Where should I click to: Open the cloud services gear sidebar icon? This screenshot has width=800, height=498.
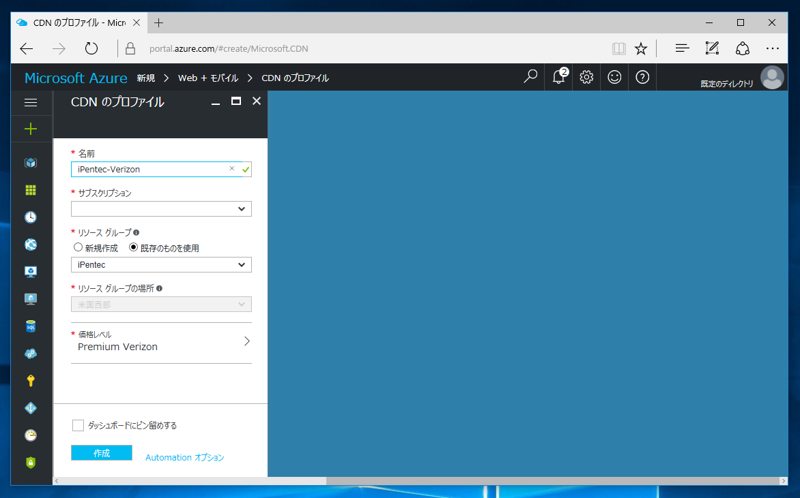point(31,354)
